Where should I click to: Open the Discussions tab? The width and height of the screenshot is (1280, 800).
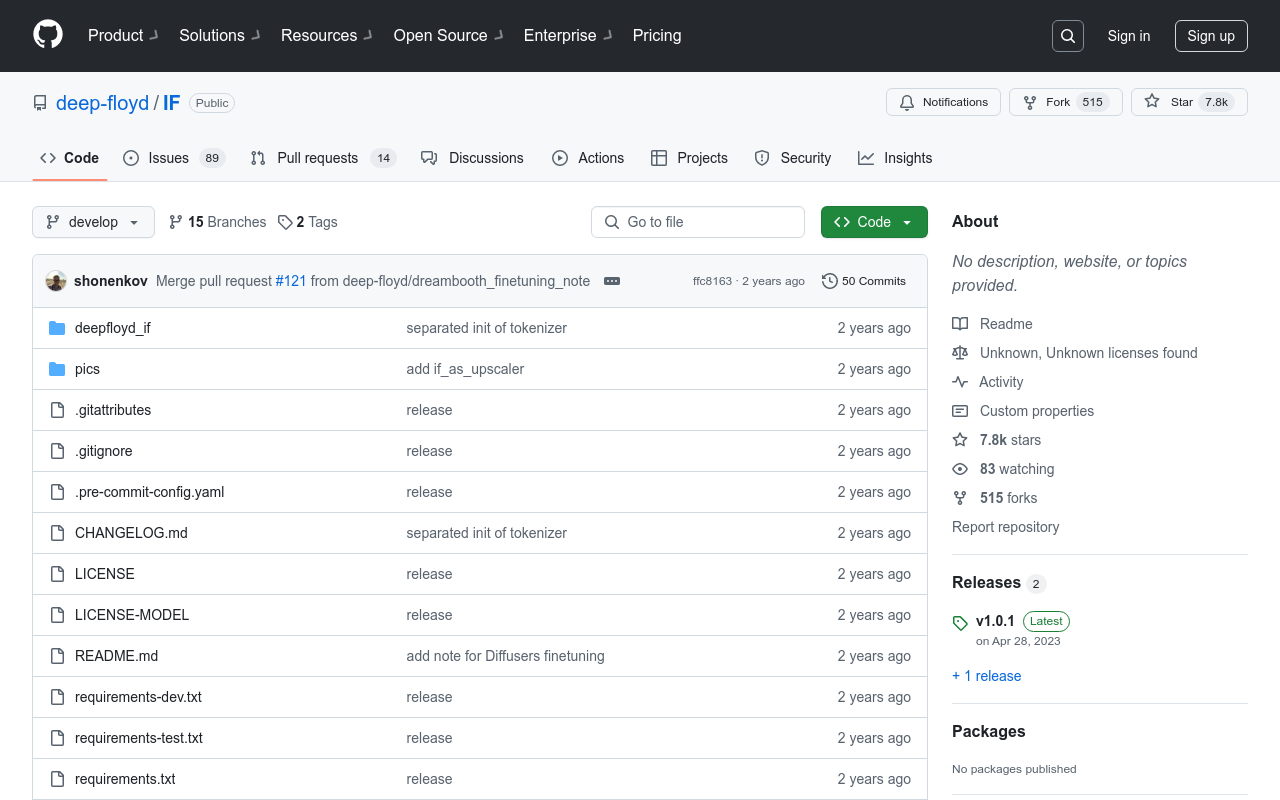[x=472, y=158]
